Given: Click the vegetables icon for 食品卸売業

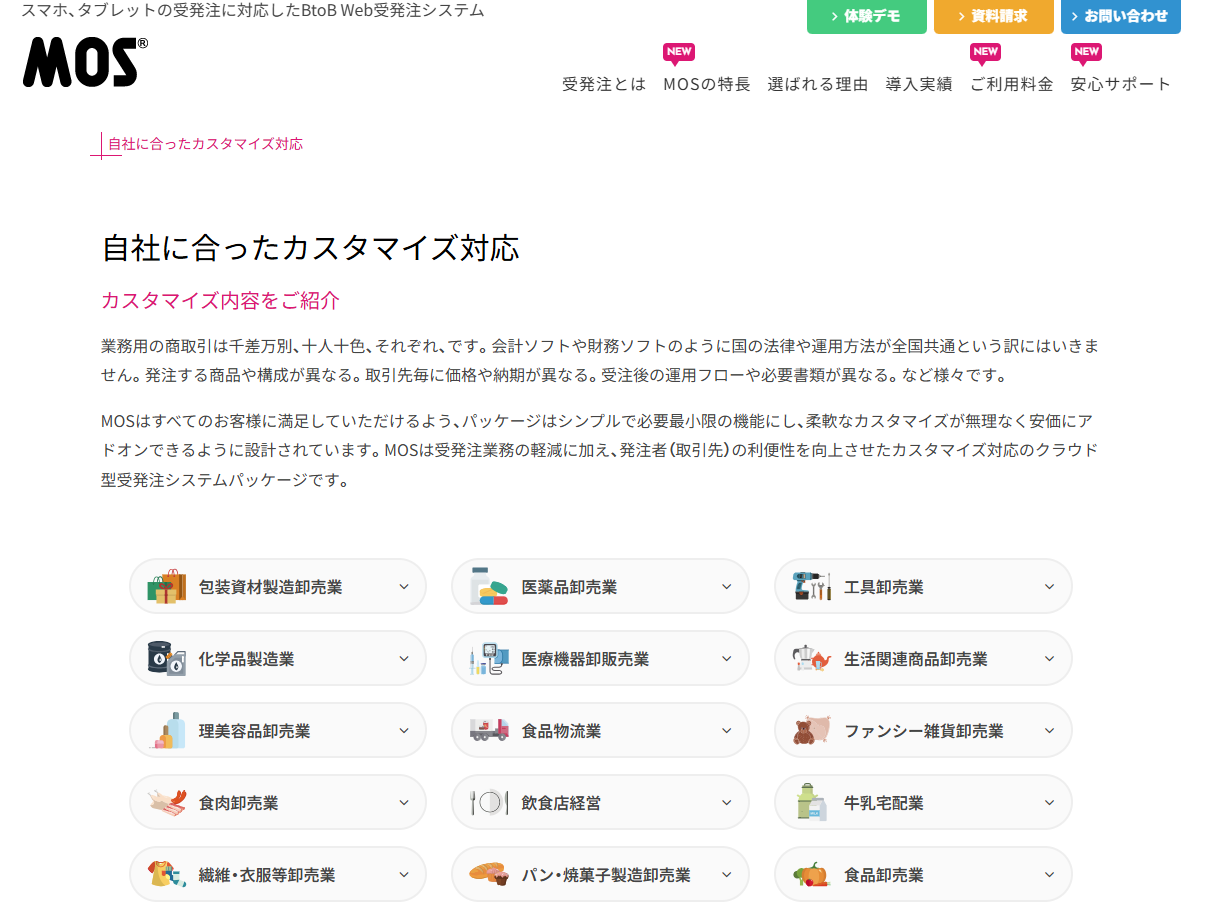Looking at the screenshot, I should click(812, 875).
